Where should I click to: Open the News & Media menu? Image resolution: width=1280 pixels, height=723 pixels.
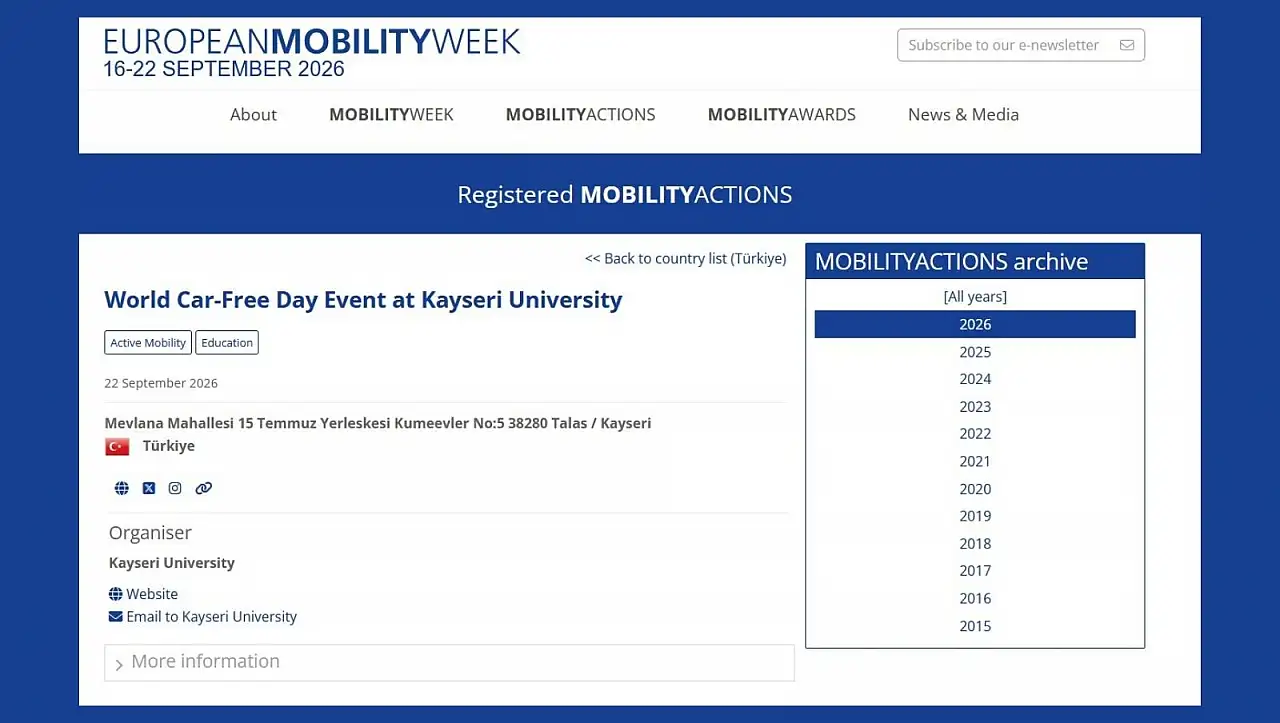pyautogui.click(x=963, y=115)
